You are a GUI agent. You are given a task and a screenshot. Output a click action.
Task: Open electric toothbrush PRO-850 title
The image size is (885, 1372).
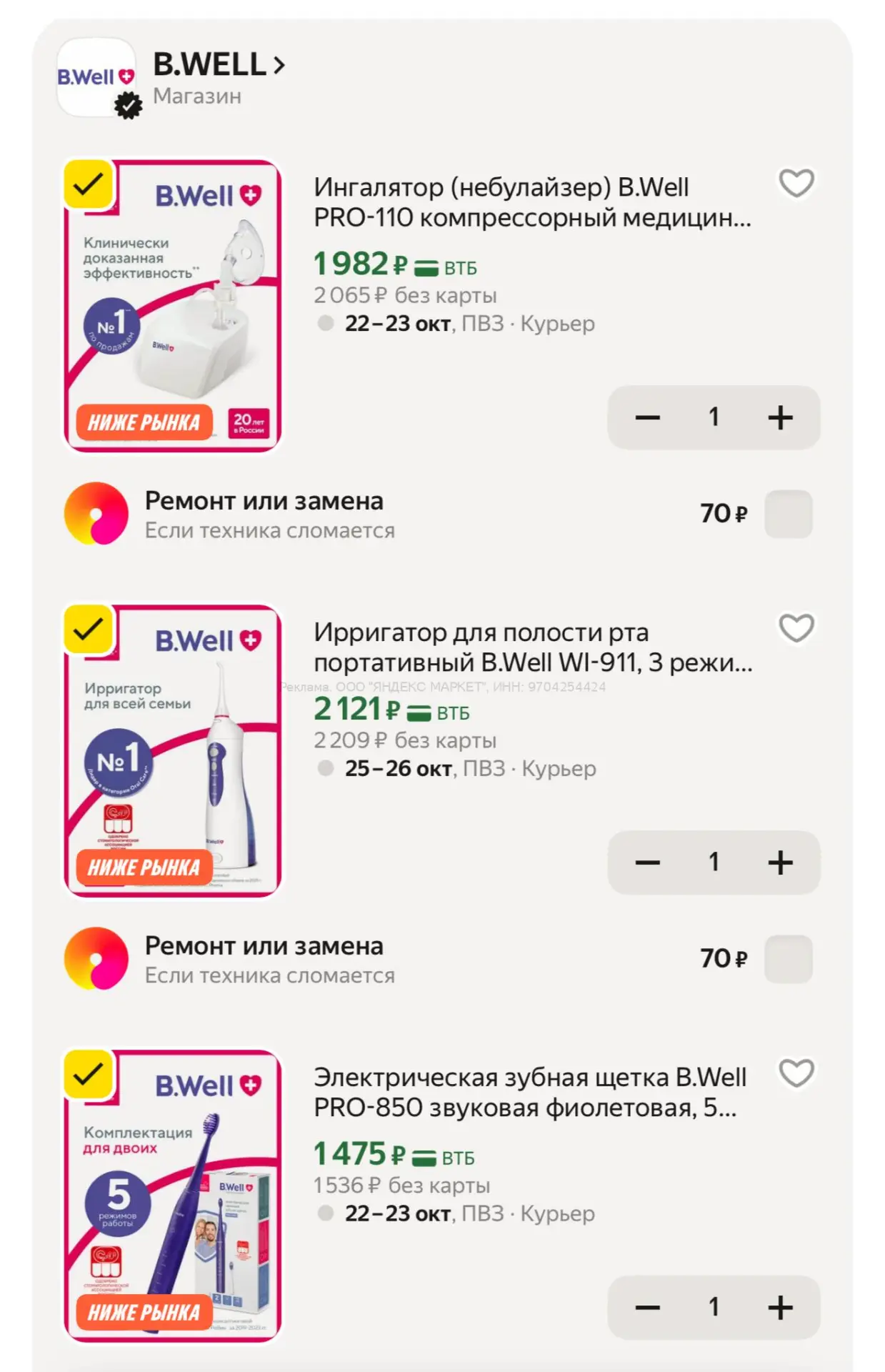tap(530, 1092)
